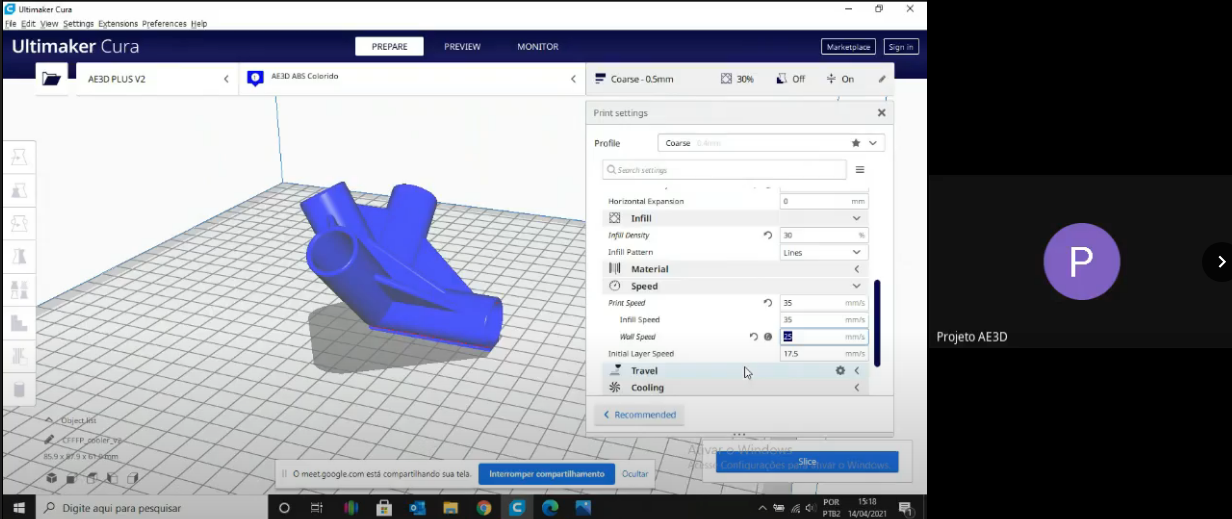Image resolution: width=1232 pixels, height=519 pixels.
Task: Reset Wall Speed with revert arrow
Action: (x=754, y=337)
